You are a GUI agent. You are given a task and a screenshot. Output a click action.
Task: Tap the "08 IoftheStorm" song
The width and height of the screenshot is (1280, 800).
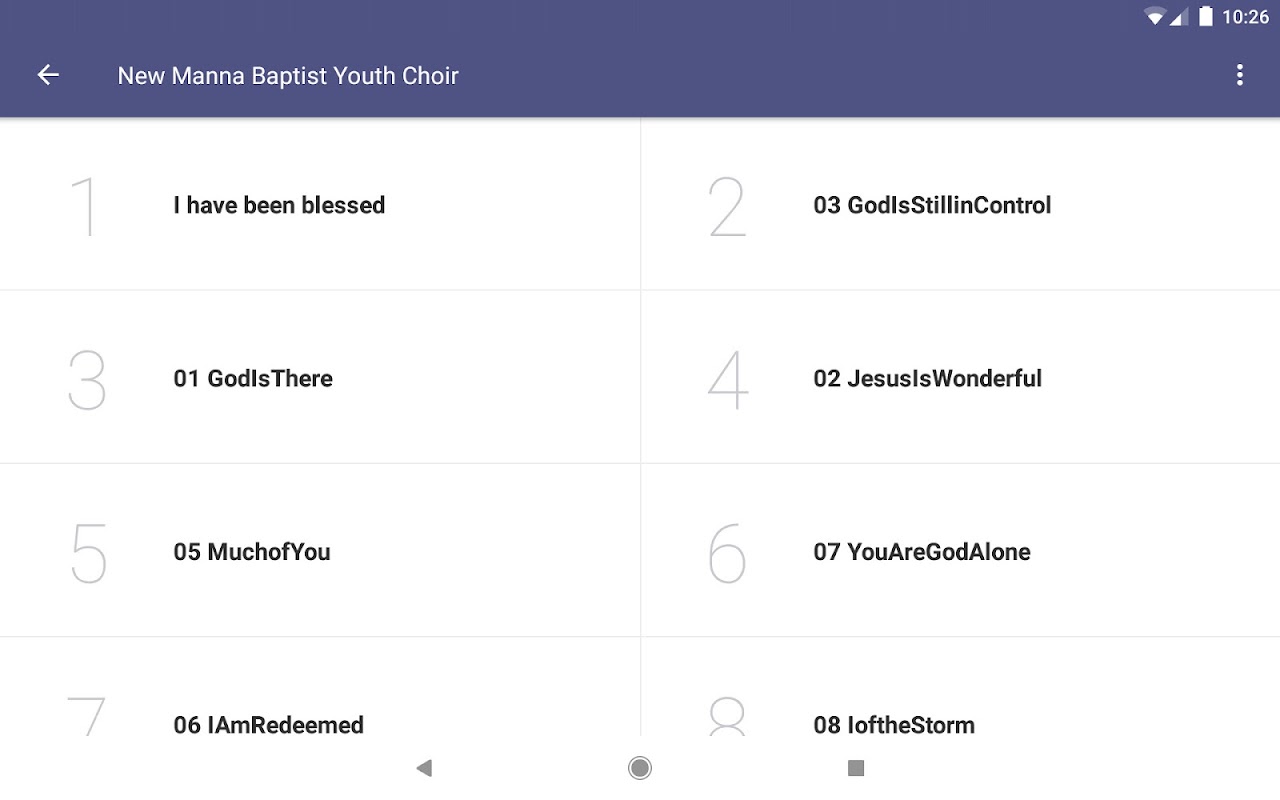[894, 724]
